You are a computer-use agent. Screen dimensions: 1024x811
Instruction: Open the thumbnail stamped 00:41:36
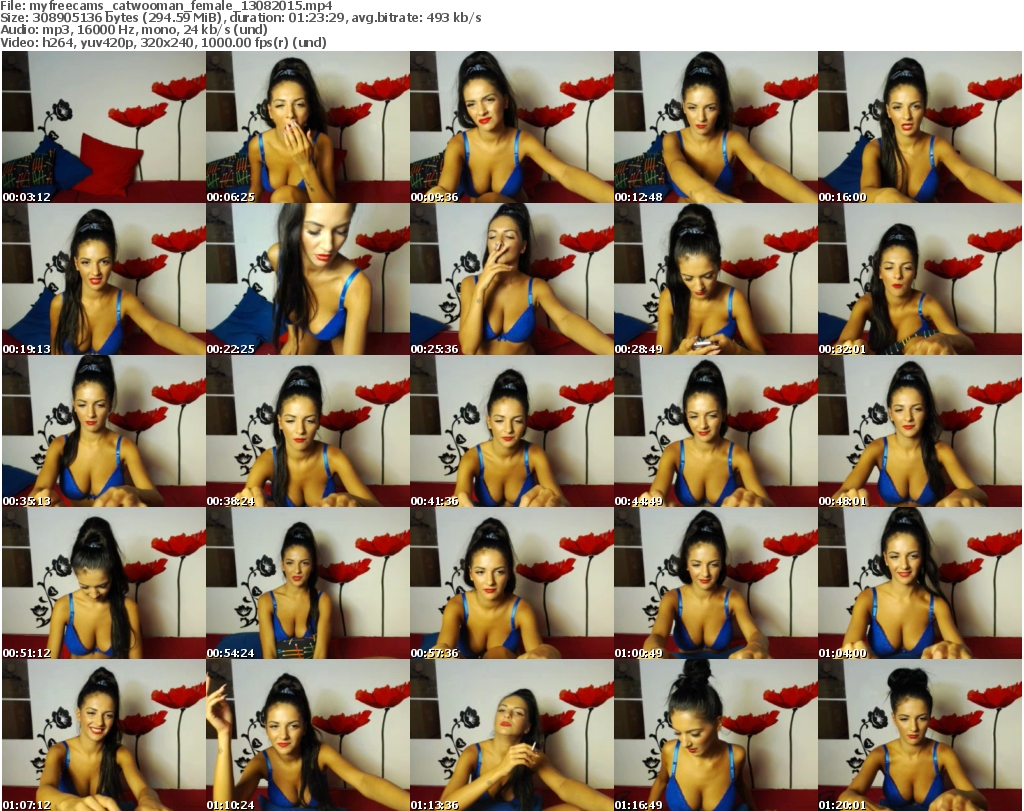[x=512, y=432]
